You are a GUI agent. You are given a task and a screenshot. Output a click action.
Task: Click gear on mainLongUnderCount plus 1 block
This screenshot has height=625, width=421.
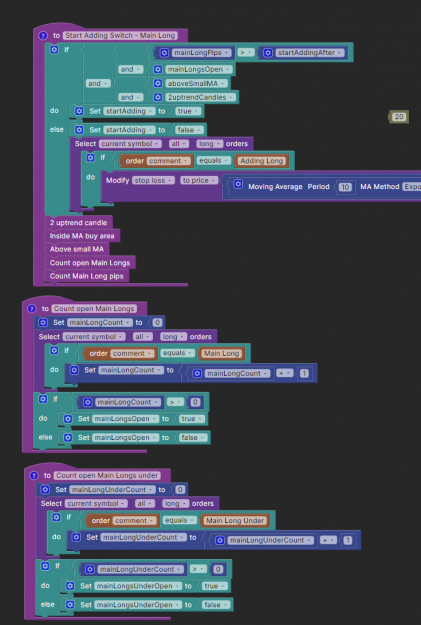pyautogui.click(x=220, y=540)
